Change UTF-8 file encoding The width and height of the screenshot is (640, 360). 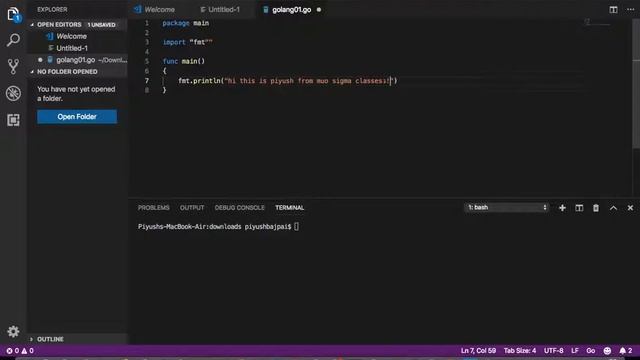(553, 351)
